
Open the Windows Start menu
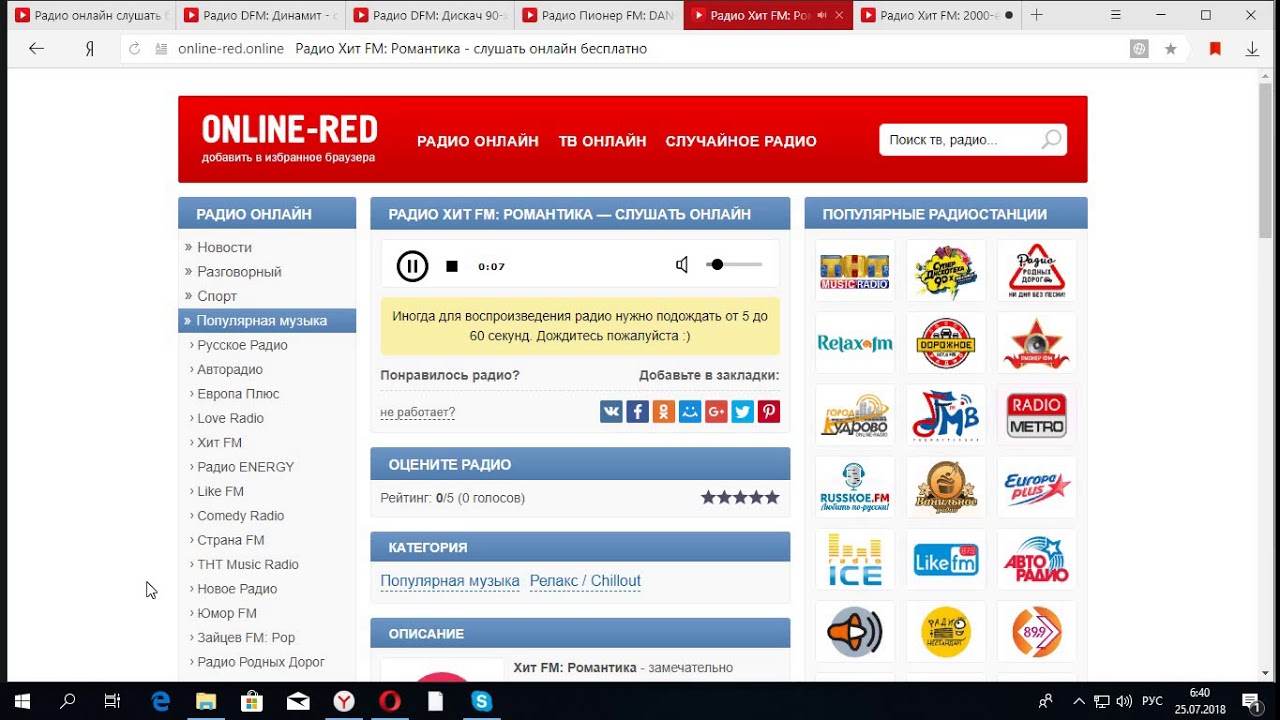22,701
